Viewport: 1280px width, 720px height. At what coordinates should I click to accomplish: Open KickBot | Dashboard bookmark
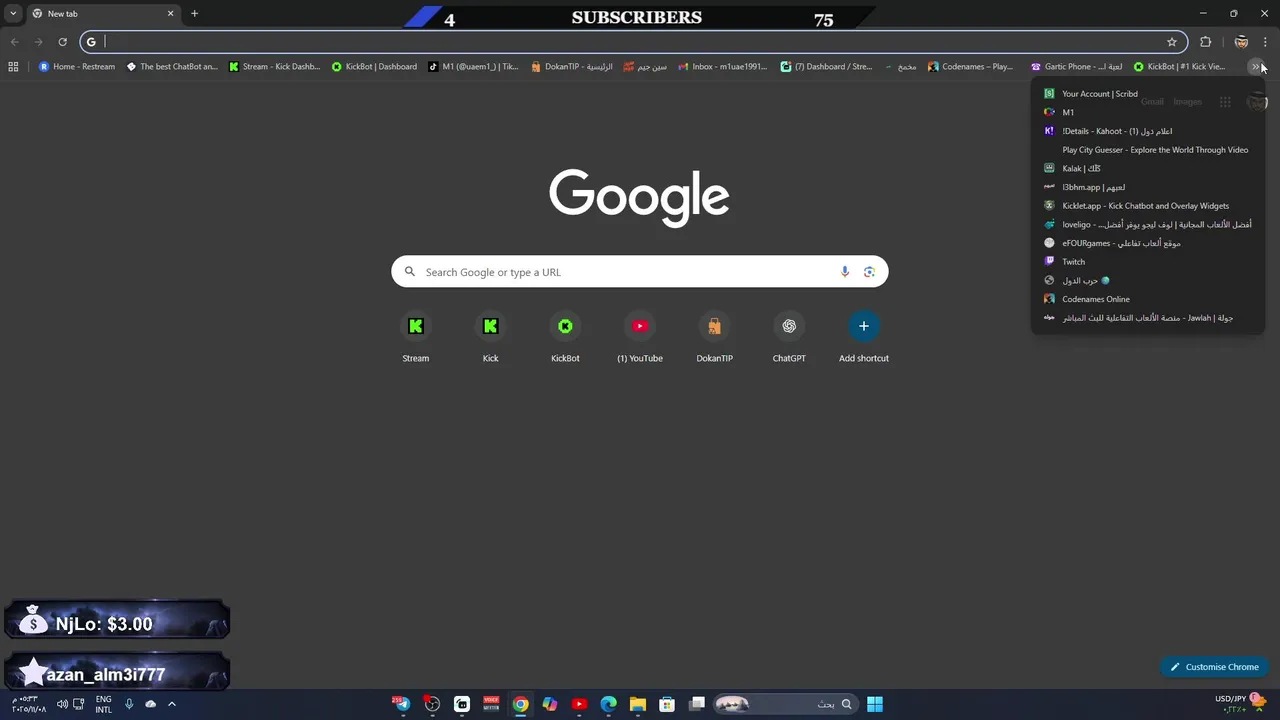(375, 67)
